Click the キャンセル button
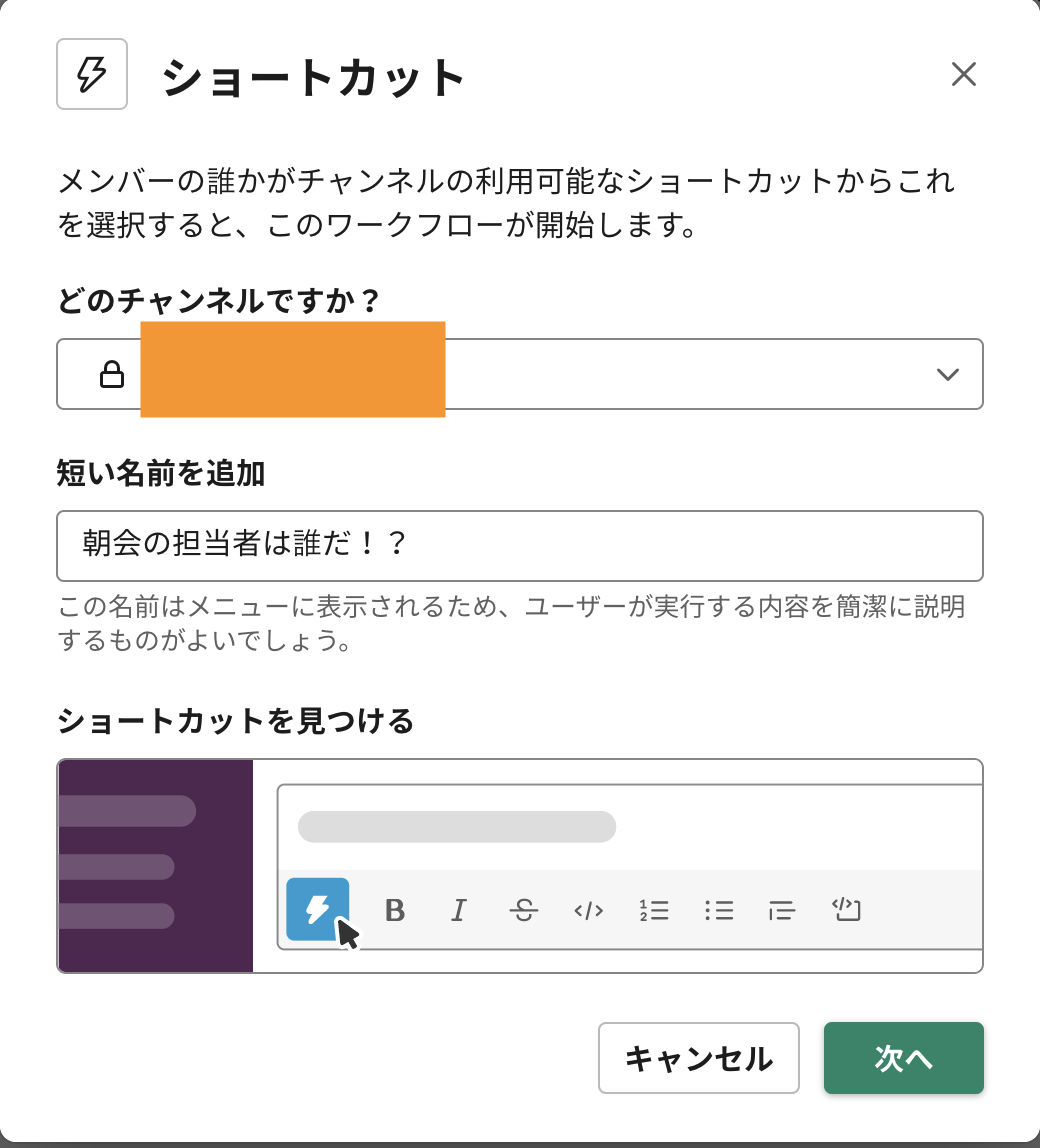 (698, 1058)
